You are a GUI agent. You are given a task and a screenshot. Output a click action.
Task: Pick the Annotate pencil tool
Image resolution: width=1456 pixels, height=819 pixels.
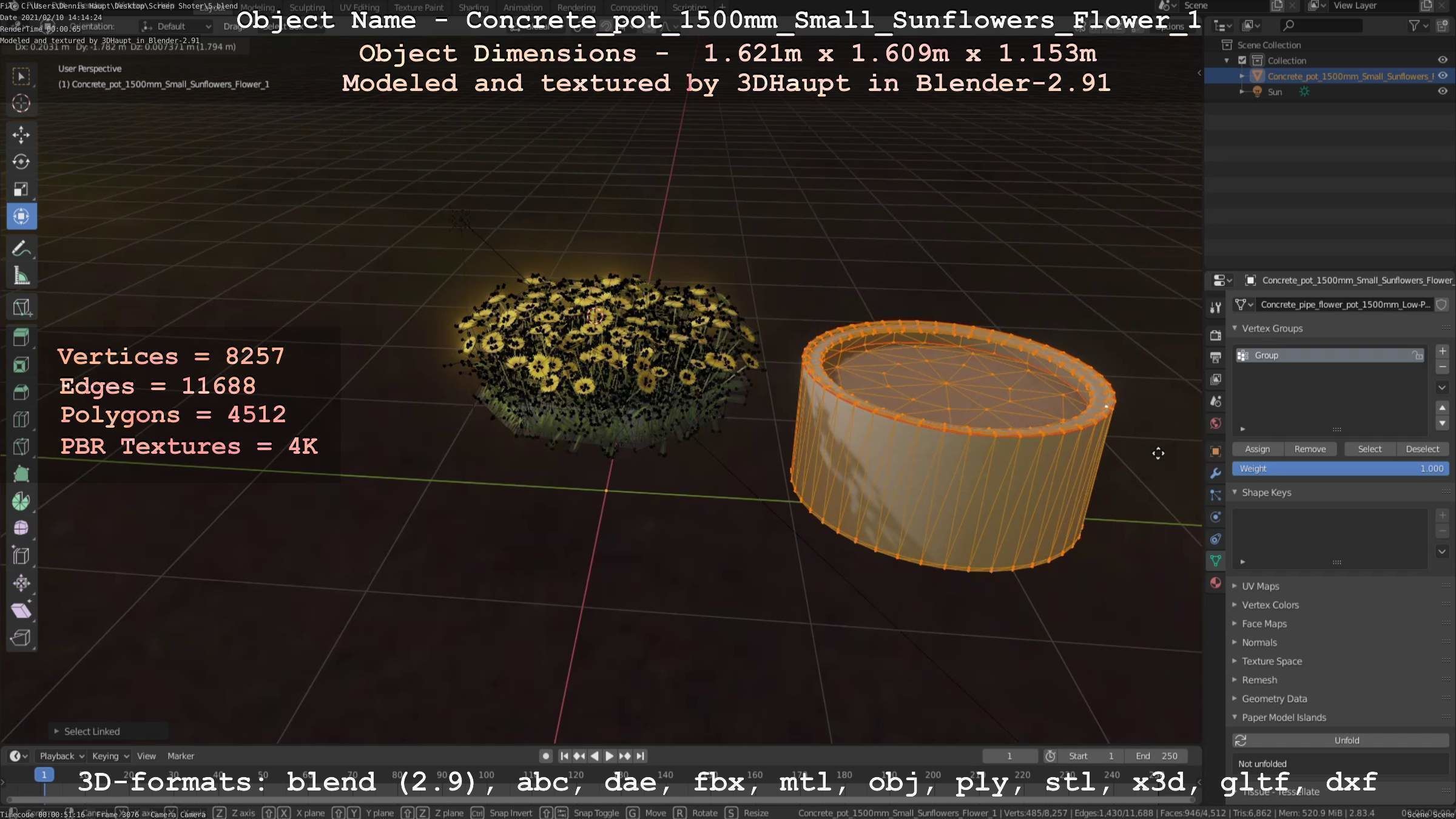21,249
